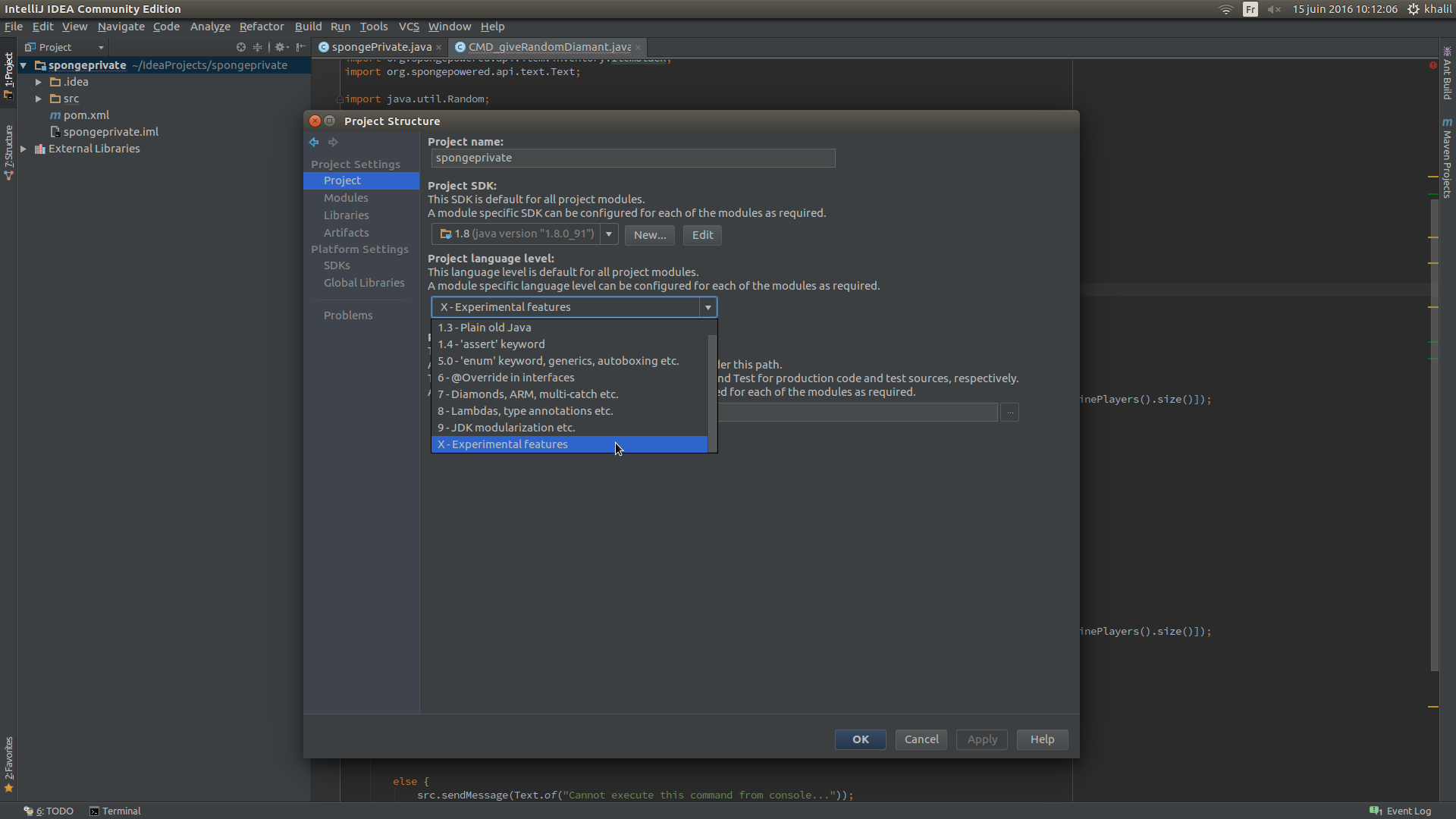The width and height of the screenshot is (1456, 819).
Task: Open Project panel gear settings icon
Action: 281,47
